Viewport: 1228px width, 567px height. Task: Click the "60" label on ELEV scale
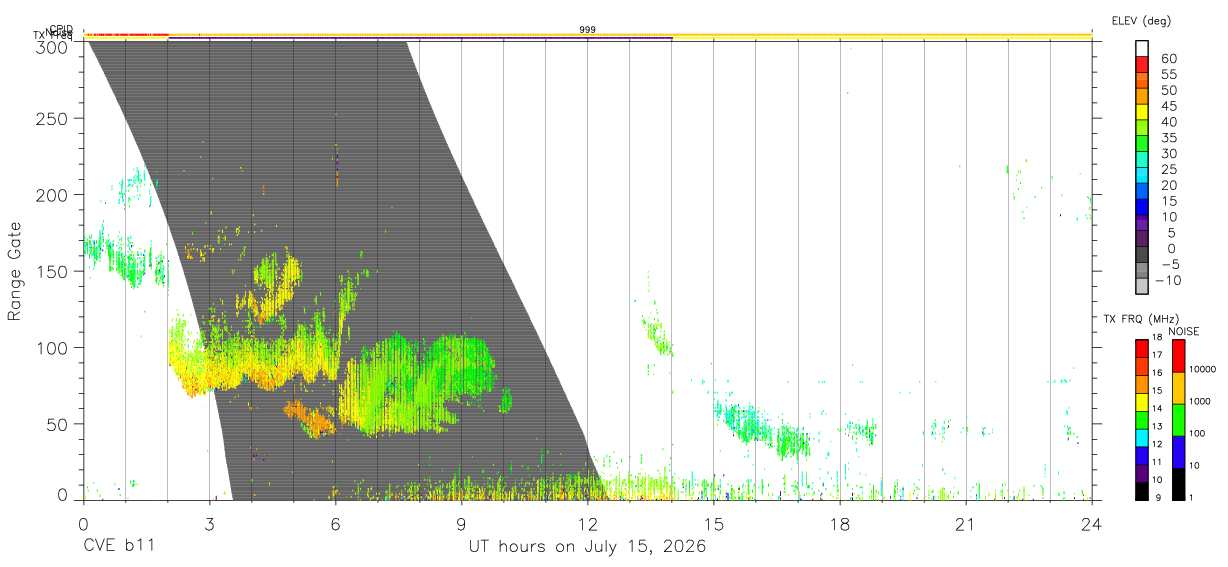point(1168,59)
